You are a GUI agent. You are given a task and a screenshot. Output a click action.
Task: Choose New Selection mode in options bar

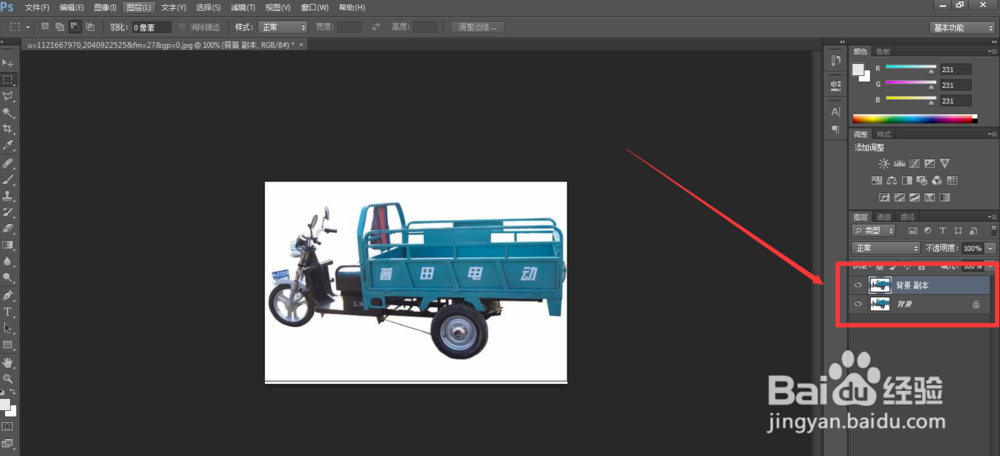click(x=45, y=27)
